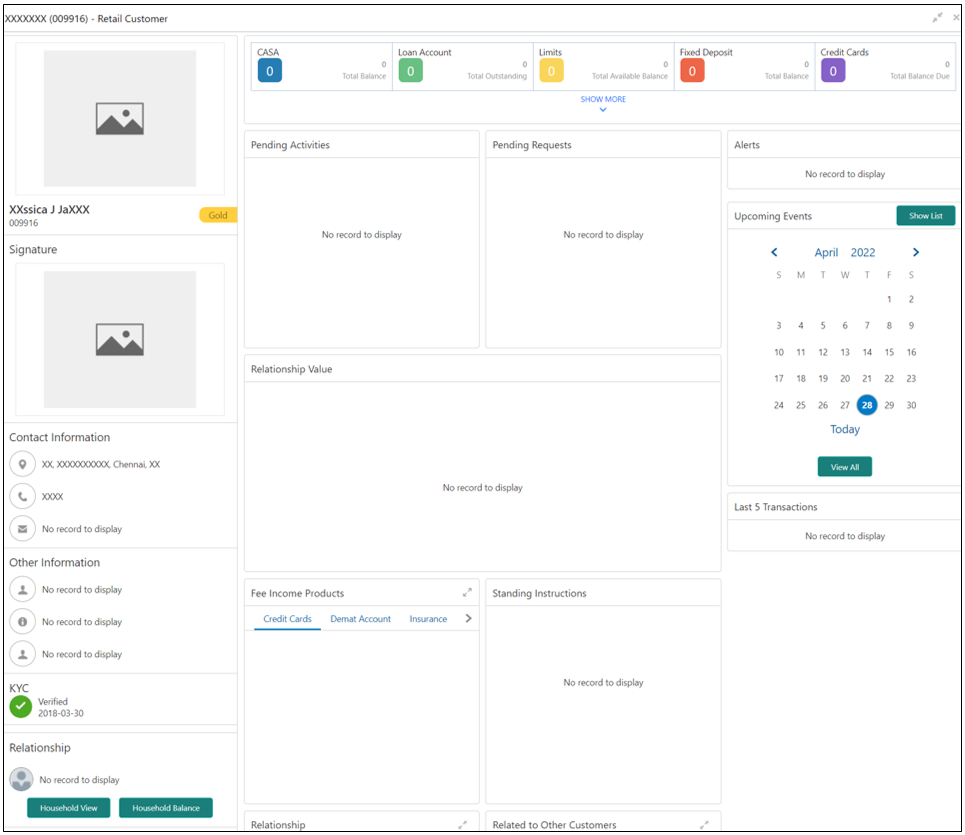Click the Standing Instructions heading
This screenshot has height=835, width=965.
tap(539, 593)
